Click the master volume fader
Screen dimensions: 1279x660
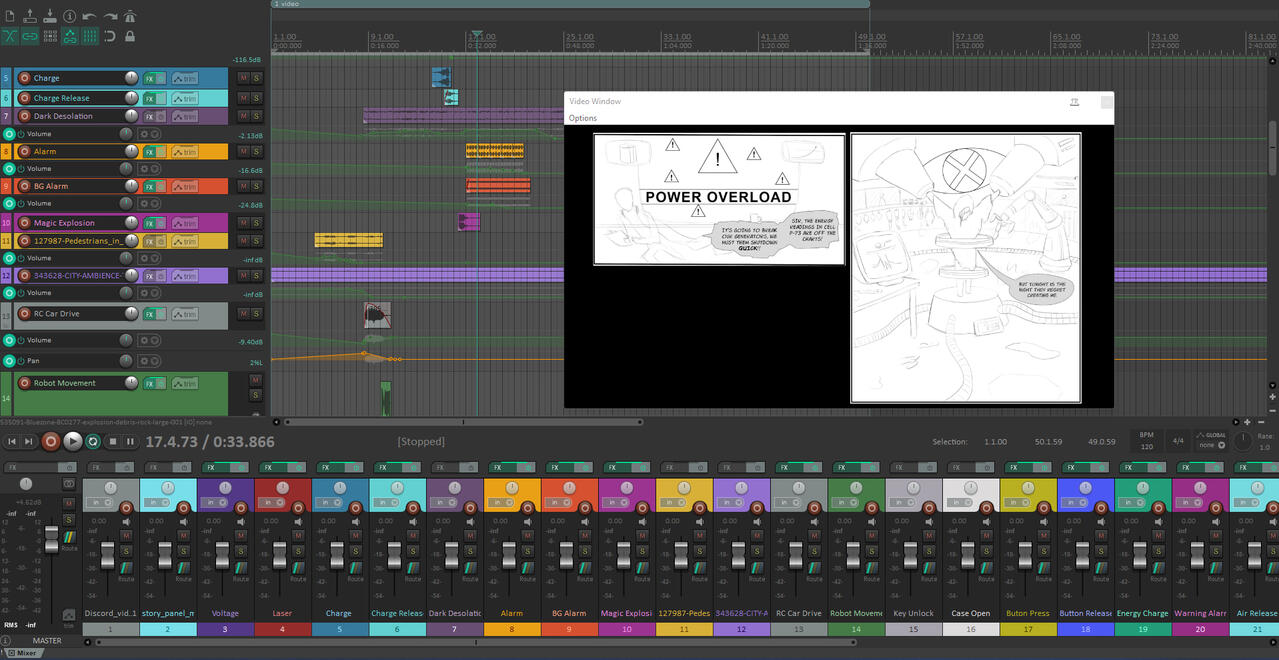51,540
